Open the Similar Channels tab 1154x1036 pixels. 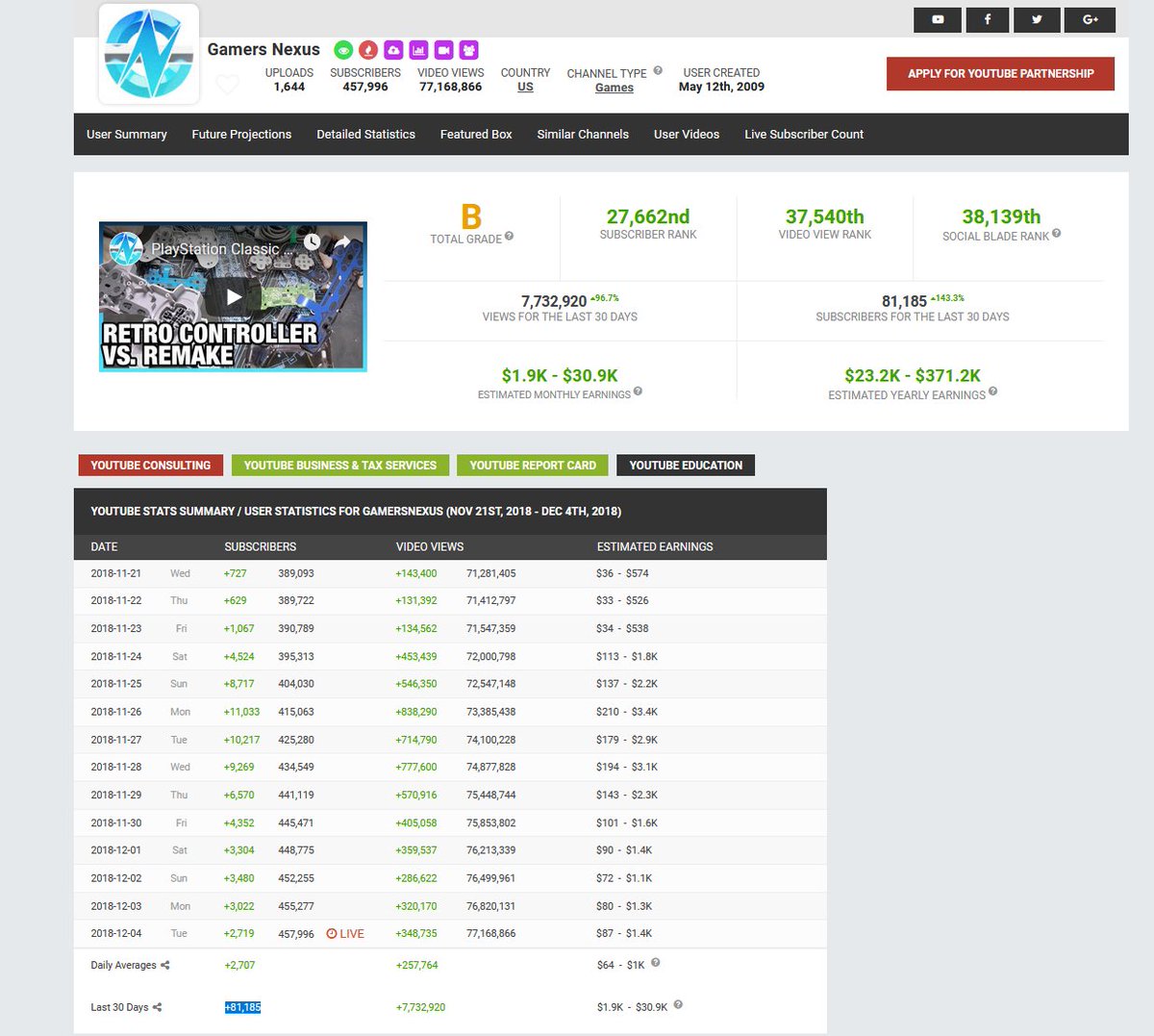click(583, 135)
